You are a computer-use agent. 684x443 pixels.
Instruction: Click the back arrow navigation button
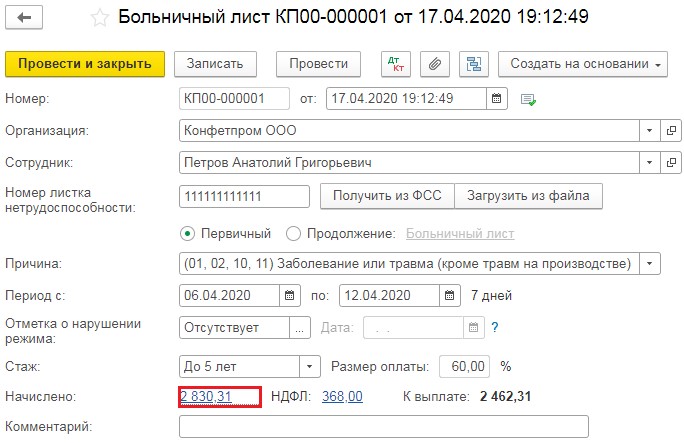coord(25,18)
